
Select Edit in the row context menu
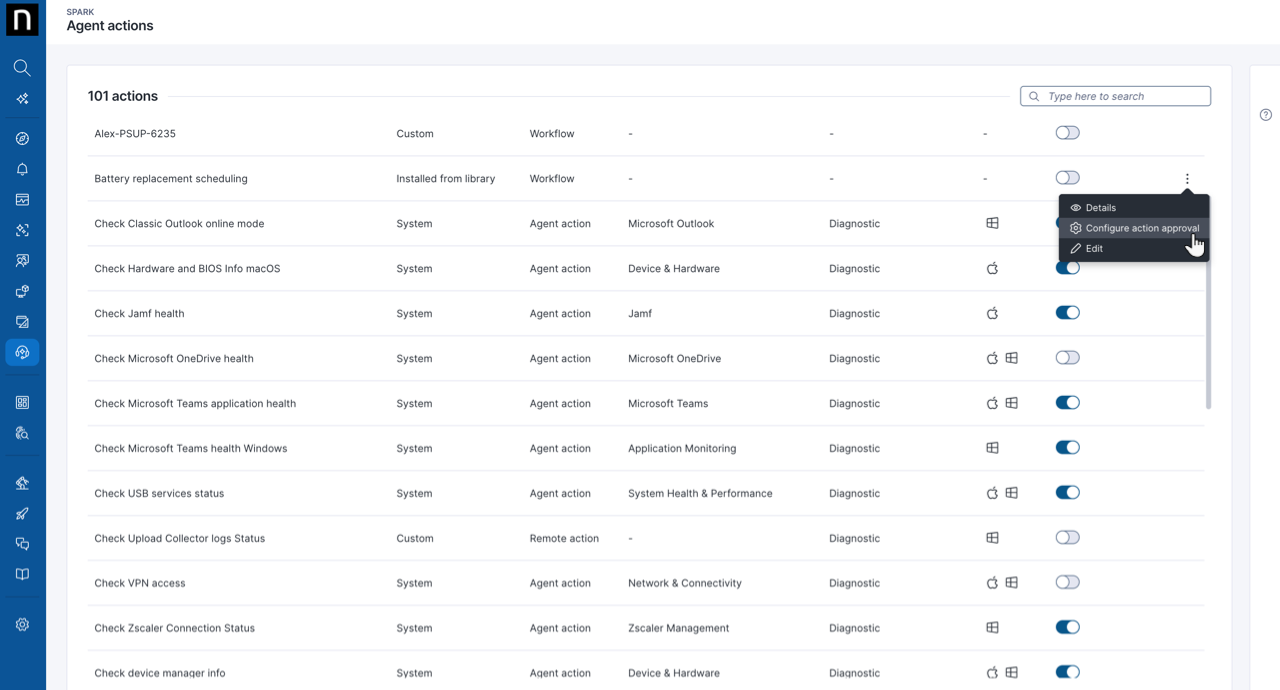tap(1094, 249)
